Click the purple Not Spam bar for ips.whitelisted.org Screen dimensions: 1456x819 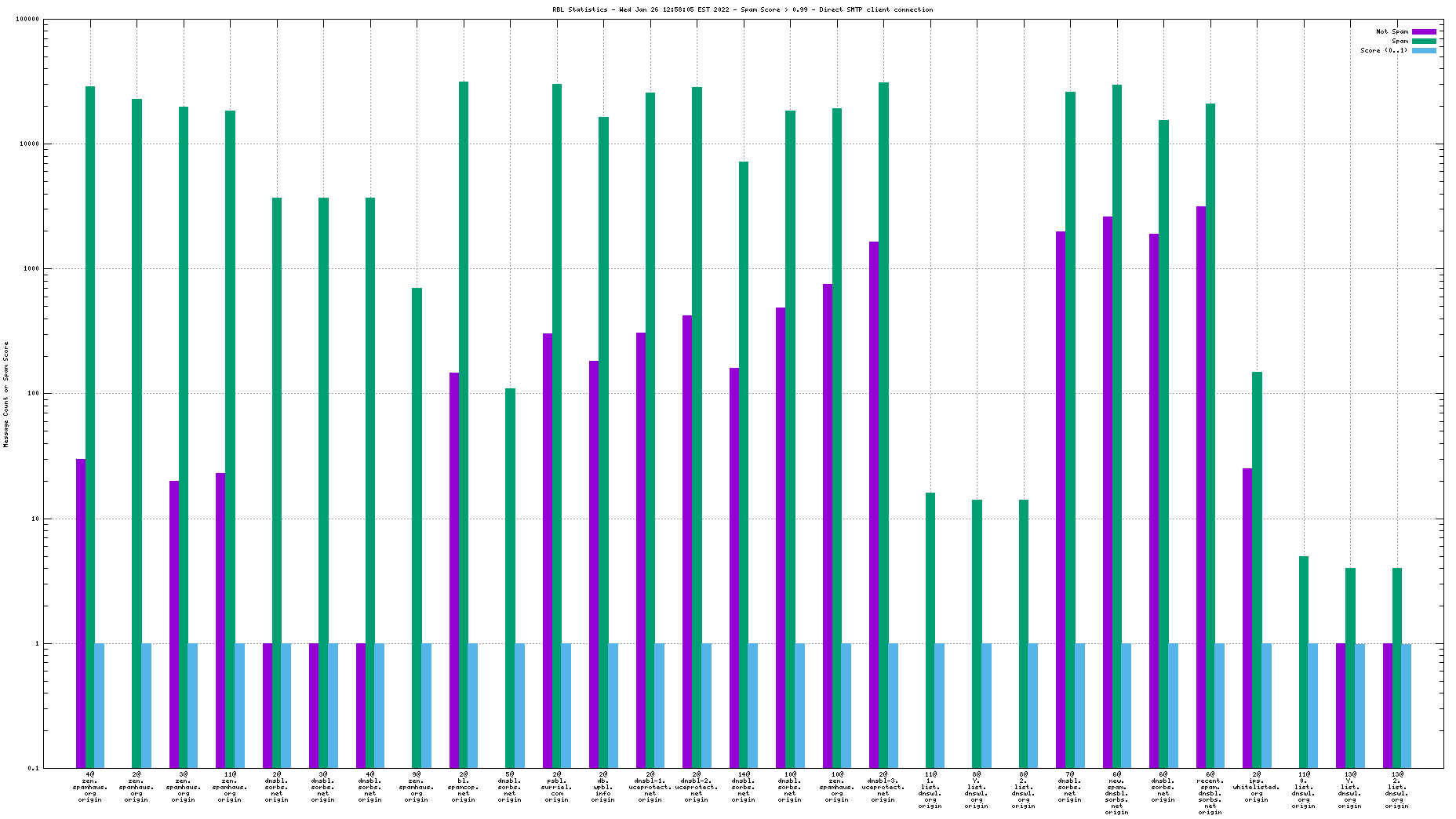tap(1247, 618)
